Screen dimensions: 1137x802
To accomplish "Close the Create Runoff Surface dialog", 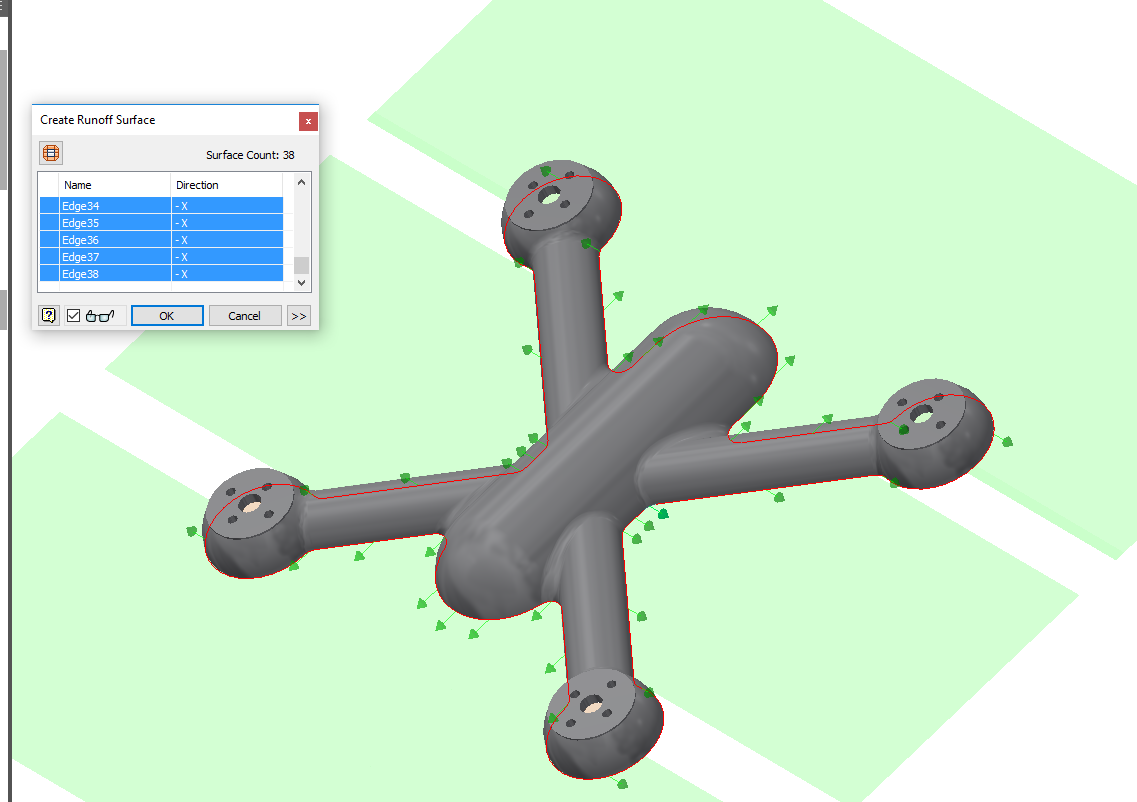I will (308, 121).
